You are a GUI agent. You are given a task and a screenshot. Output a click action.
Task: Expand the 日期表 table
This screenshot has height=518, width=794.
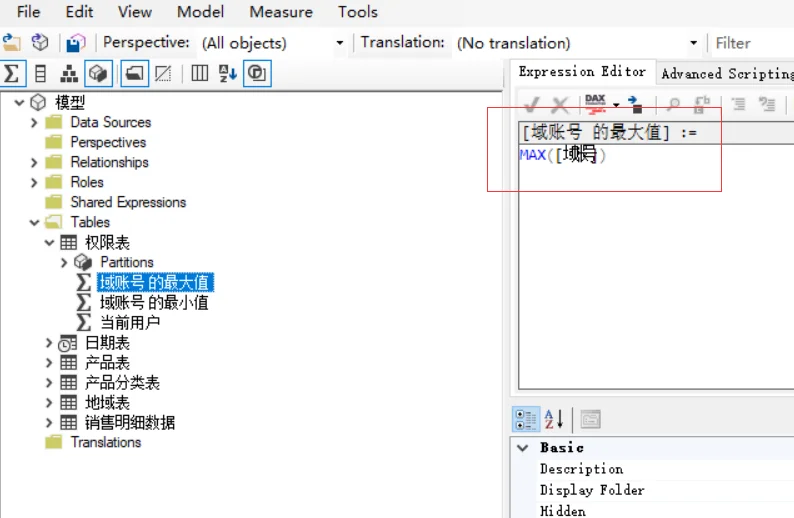click(49, 343)
